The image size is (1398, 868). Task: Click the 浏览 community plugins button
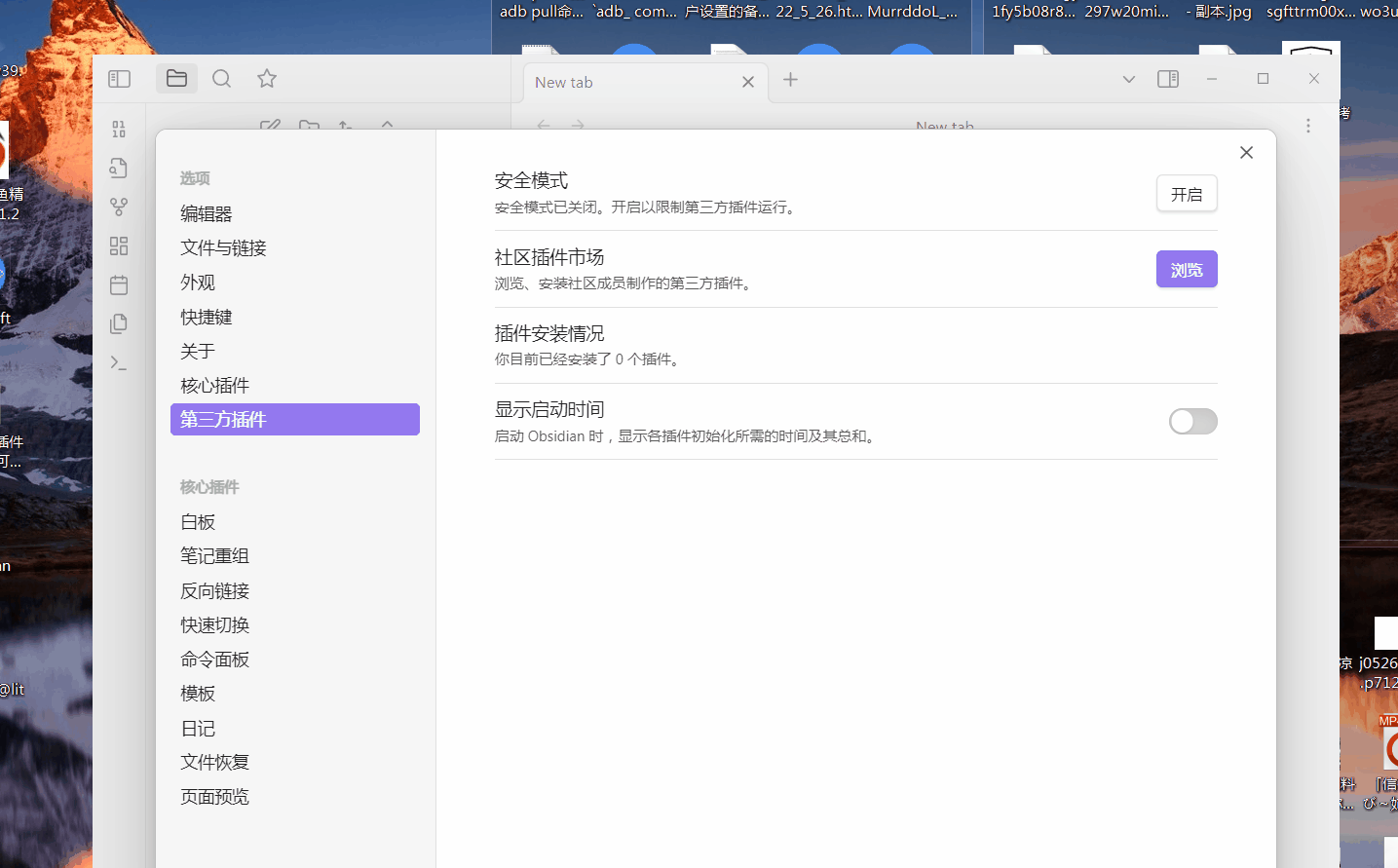click(1186, 270)
